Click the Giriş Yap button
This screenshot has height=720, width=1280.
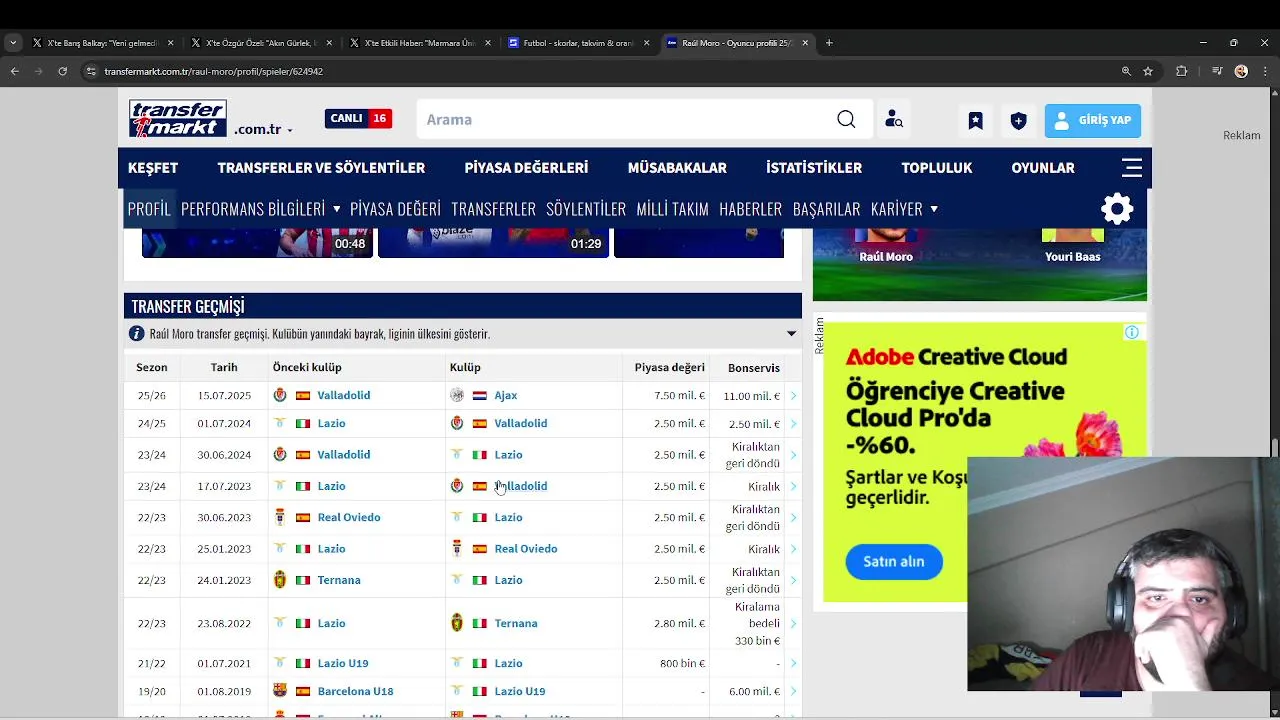1093,121
